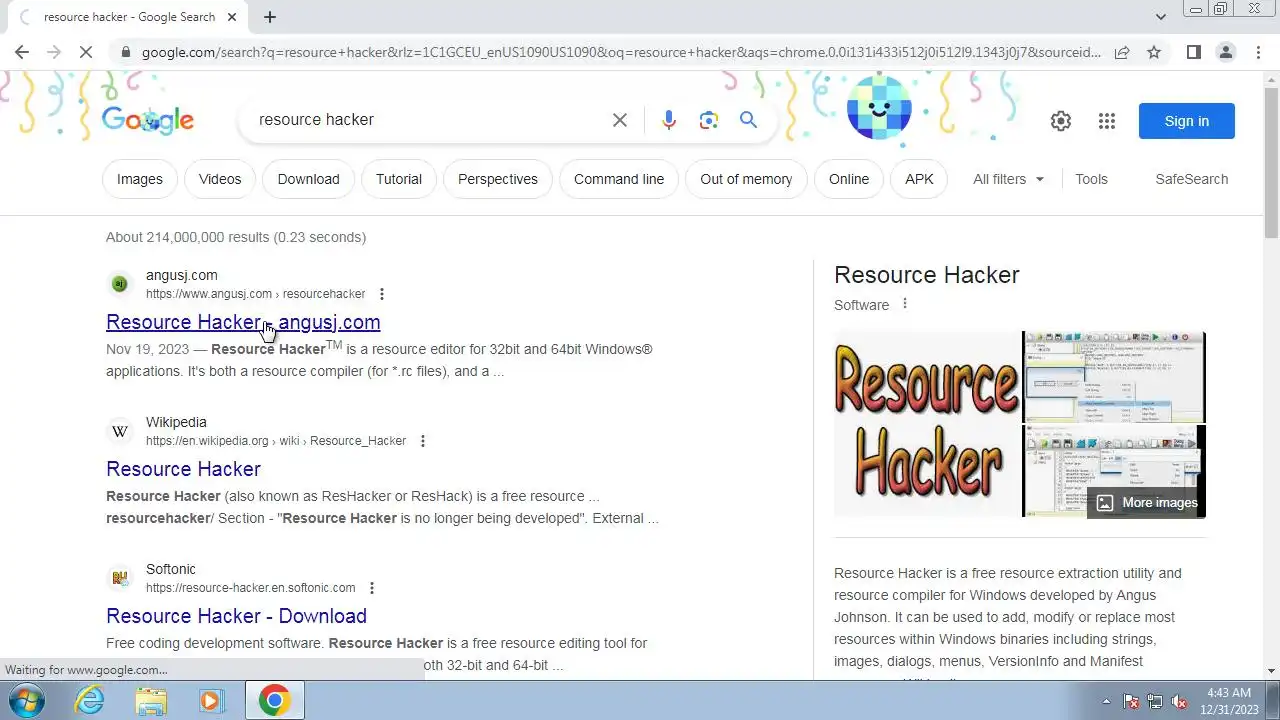Open the large Resource Hacker logo image

coord(927,424)
